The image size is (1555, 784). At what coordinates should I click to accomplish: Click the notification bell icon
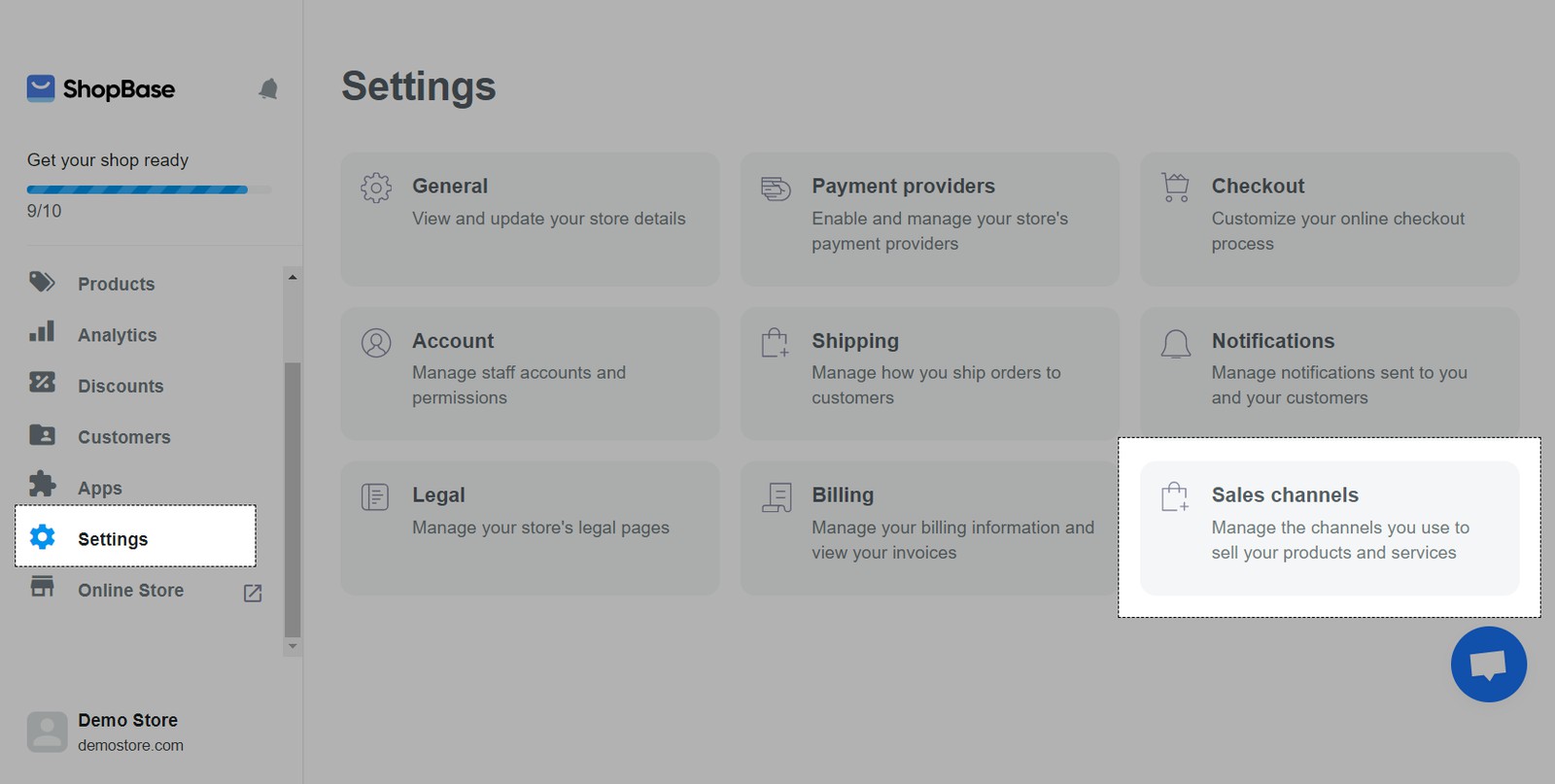click(268, 89)
